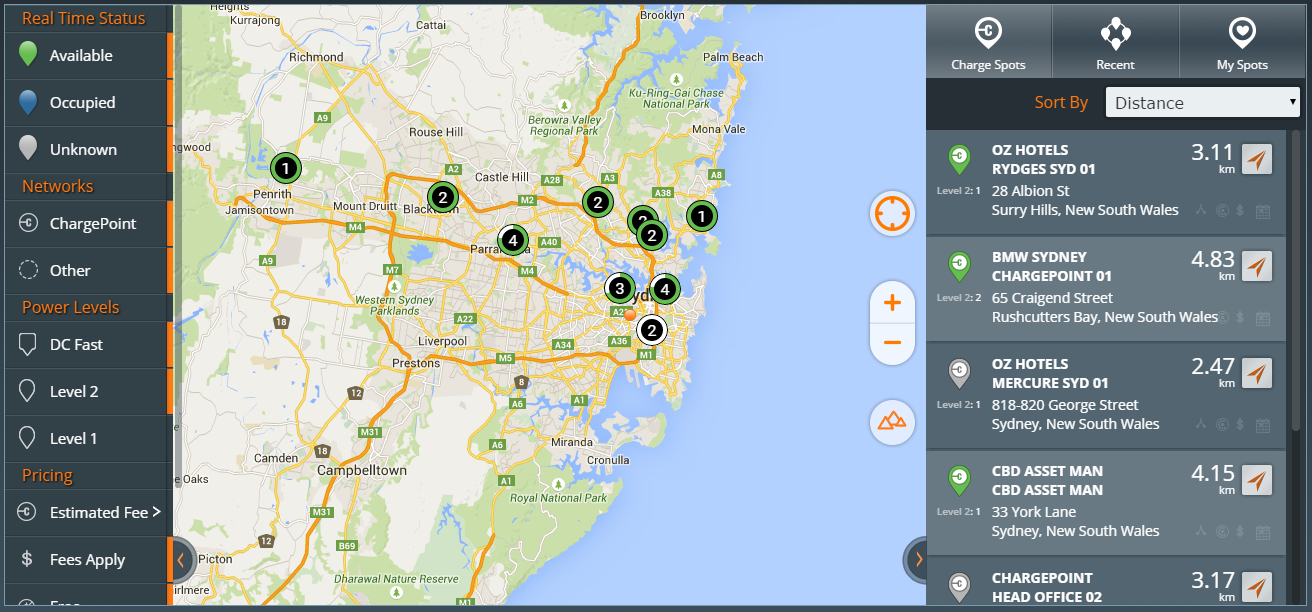Screen dimensions: 1312x612
Task: Open the 2-station cluster at Blacktown
Action: coord(442,197)
